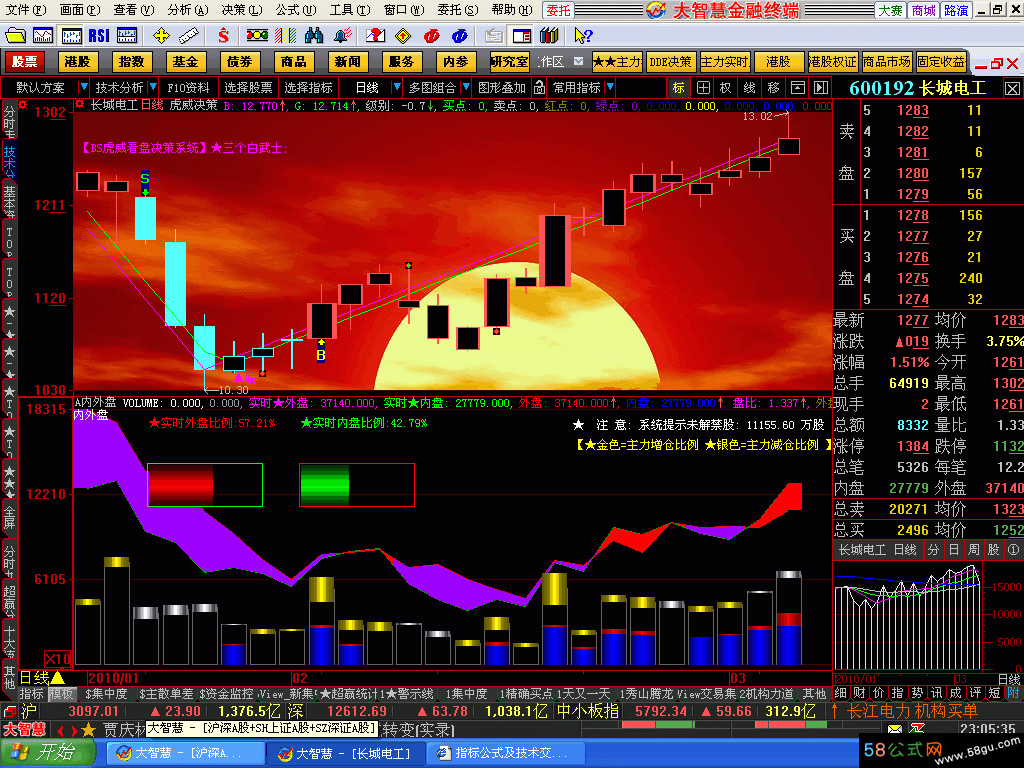The width and height of the screenshot is (1024, 768).
Task: Open the 工具(T) menu
Action: click(349, 10)
